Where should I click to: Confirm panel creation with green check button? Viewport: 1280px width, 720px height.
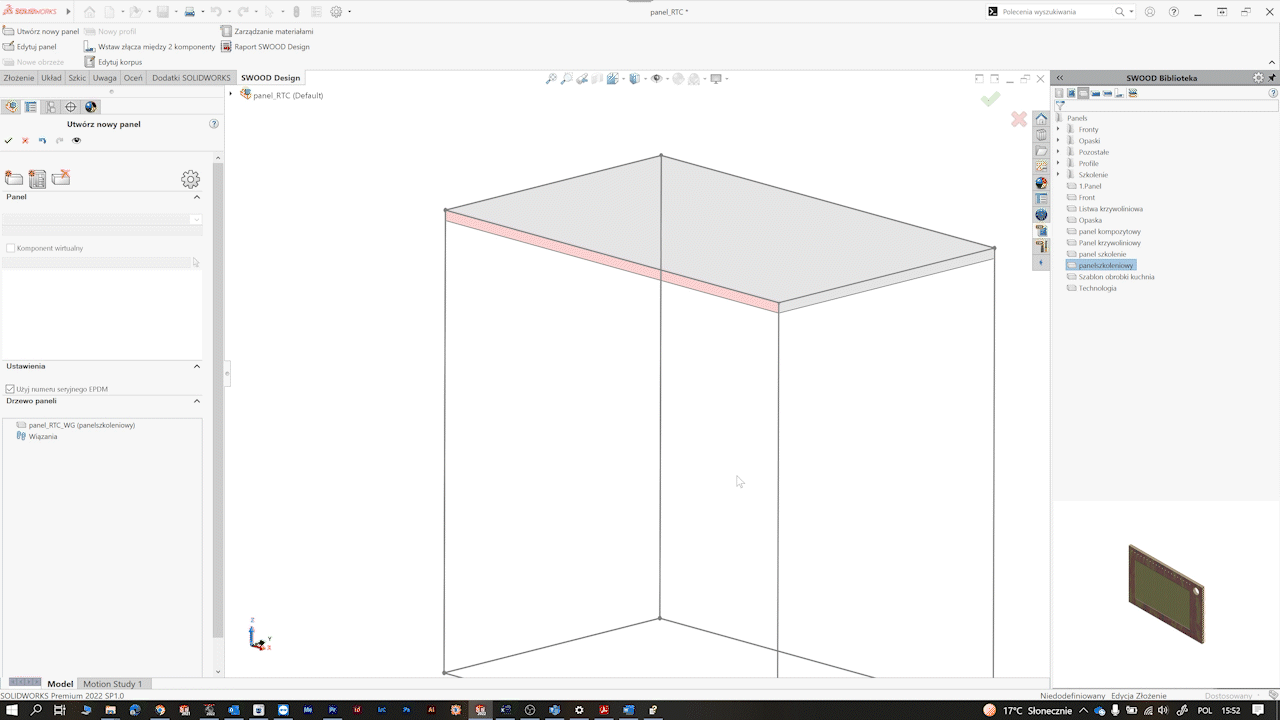(991, 98)
